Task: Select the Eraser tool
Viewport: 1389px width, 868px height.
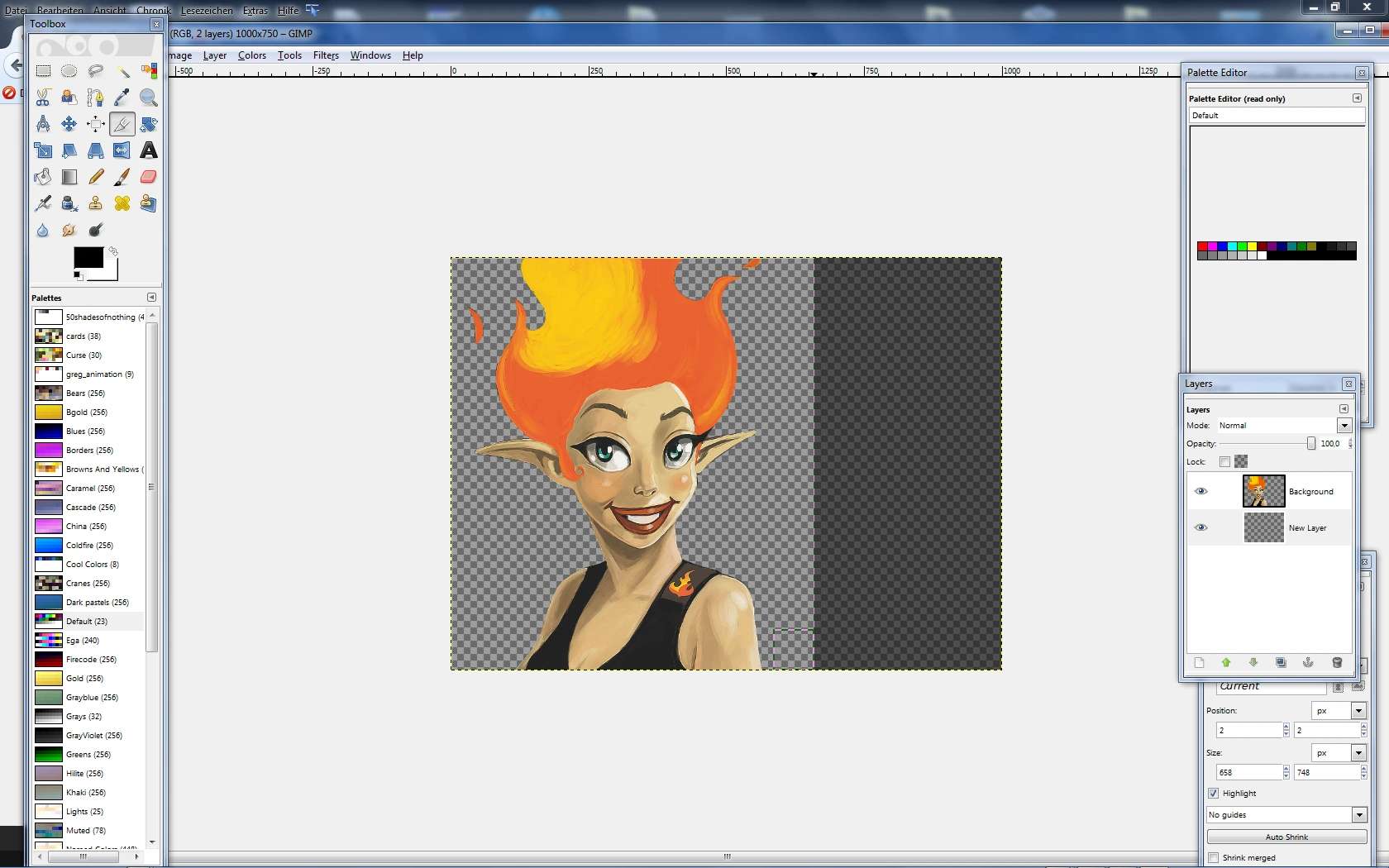Action: tap(149, 177)
